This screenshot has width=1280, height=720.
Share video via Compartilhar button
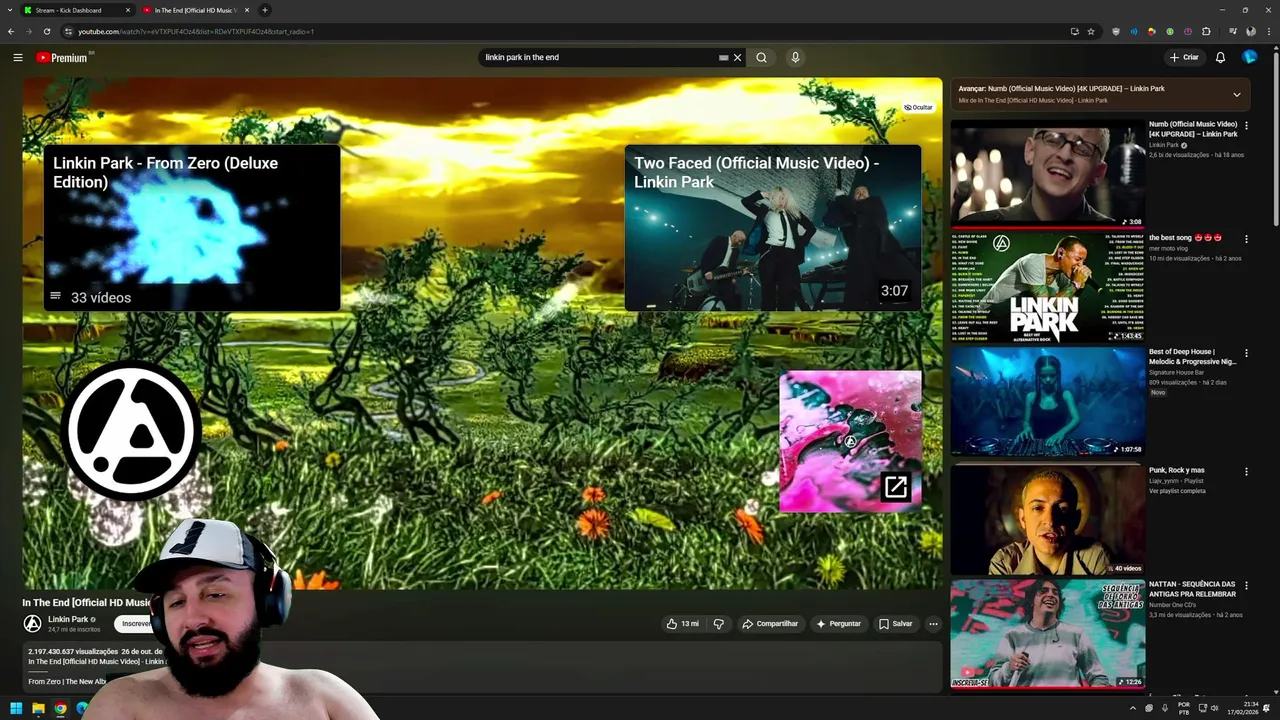(x=770, y=624)
